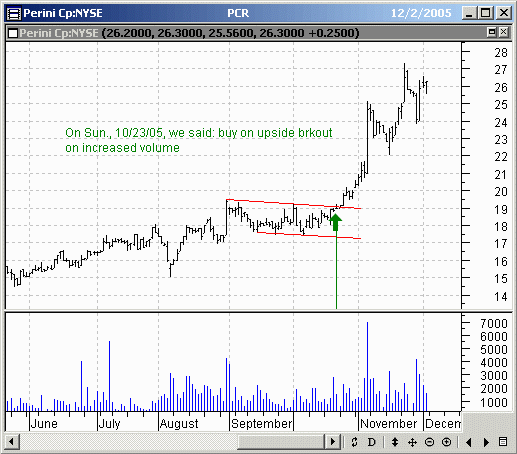This screenshot has height=454, width=517.
Task: Maximize the inner chart pane
Action: (x=492, y=32)
